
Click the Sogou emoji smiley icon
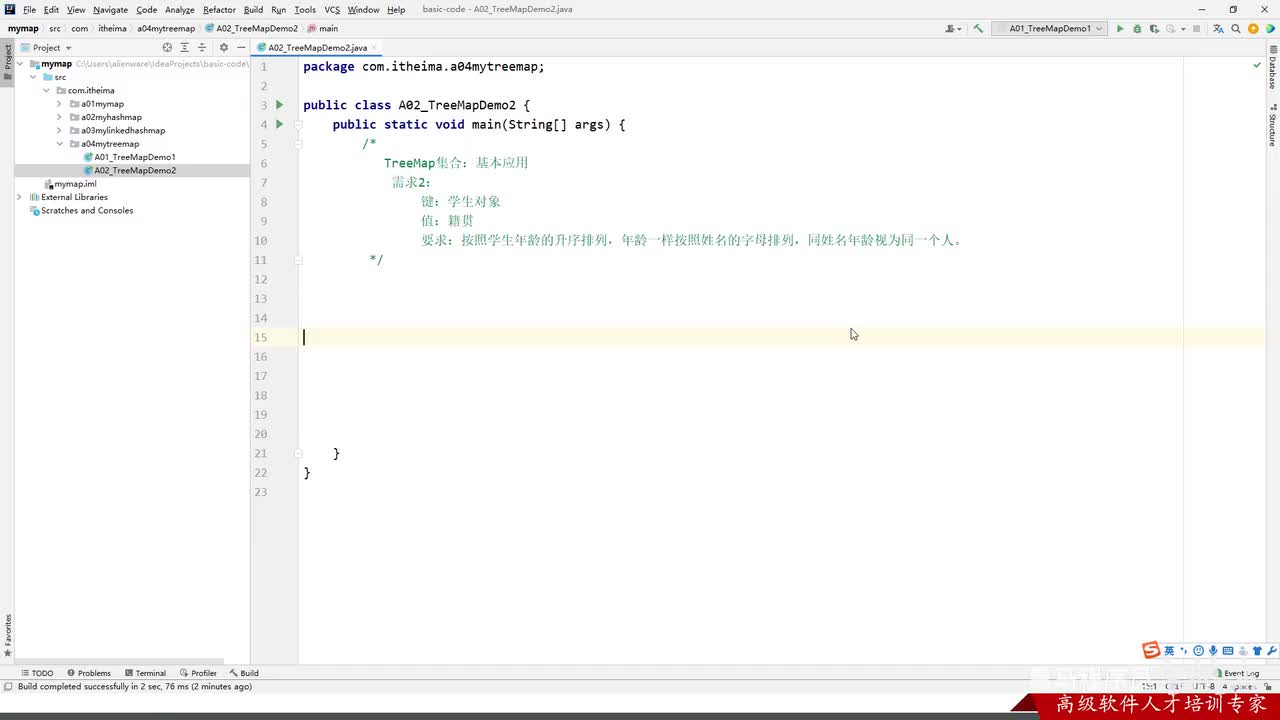click(1198, 651)
